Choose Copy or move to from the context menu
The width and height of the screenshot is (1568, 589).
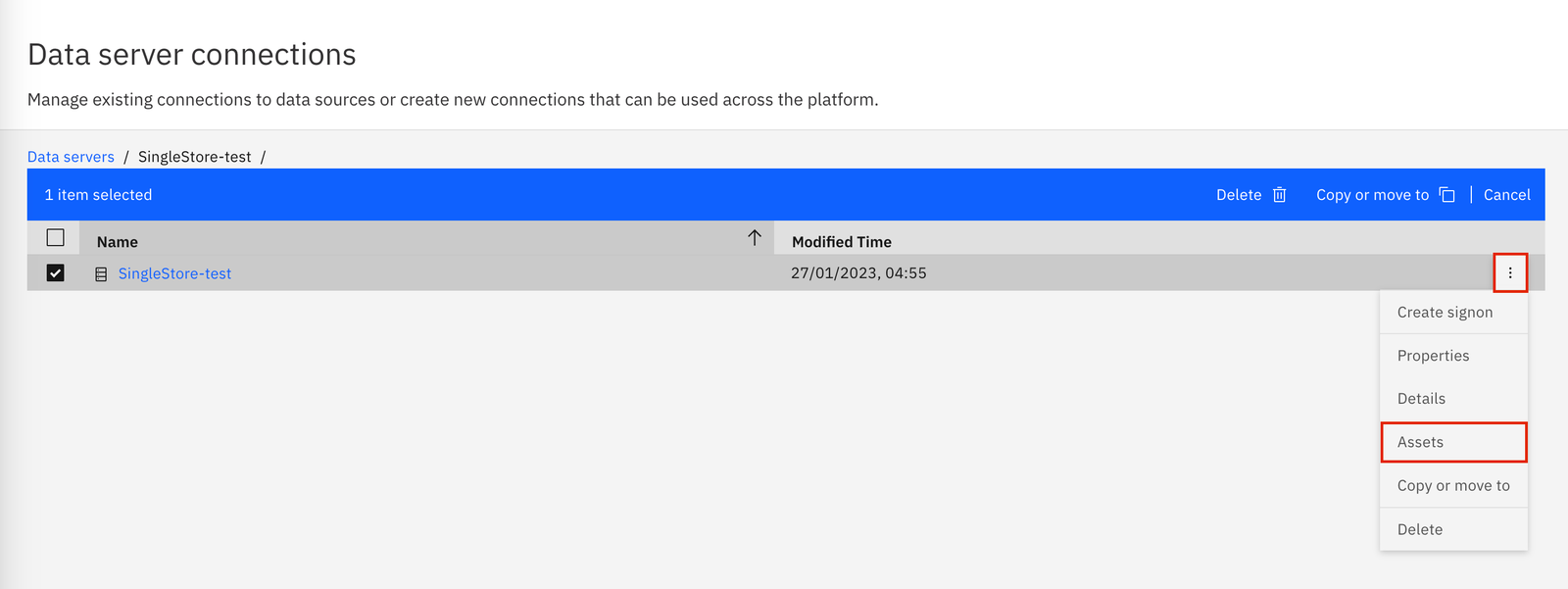tap(1451, 485)
